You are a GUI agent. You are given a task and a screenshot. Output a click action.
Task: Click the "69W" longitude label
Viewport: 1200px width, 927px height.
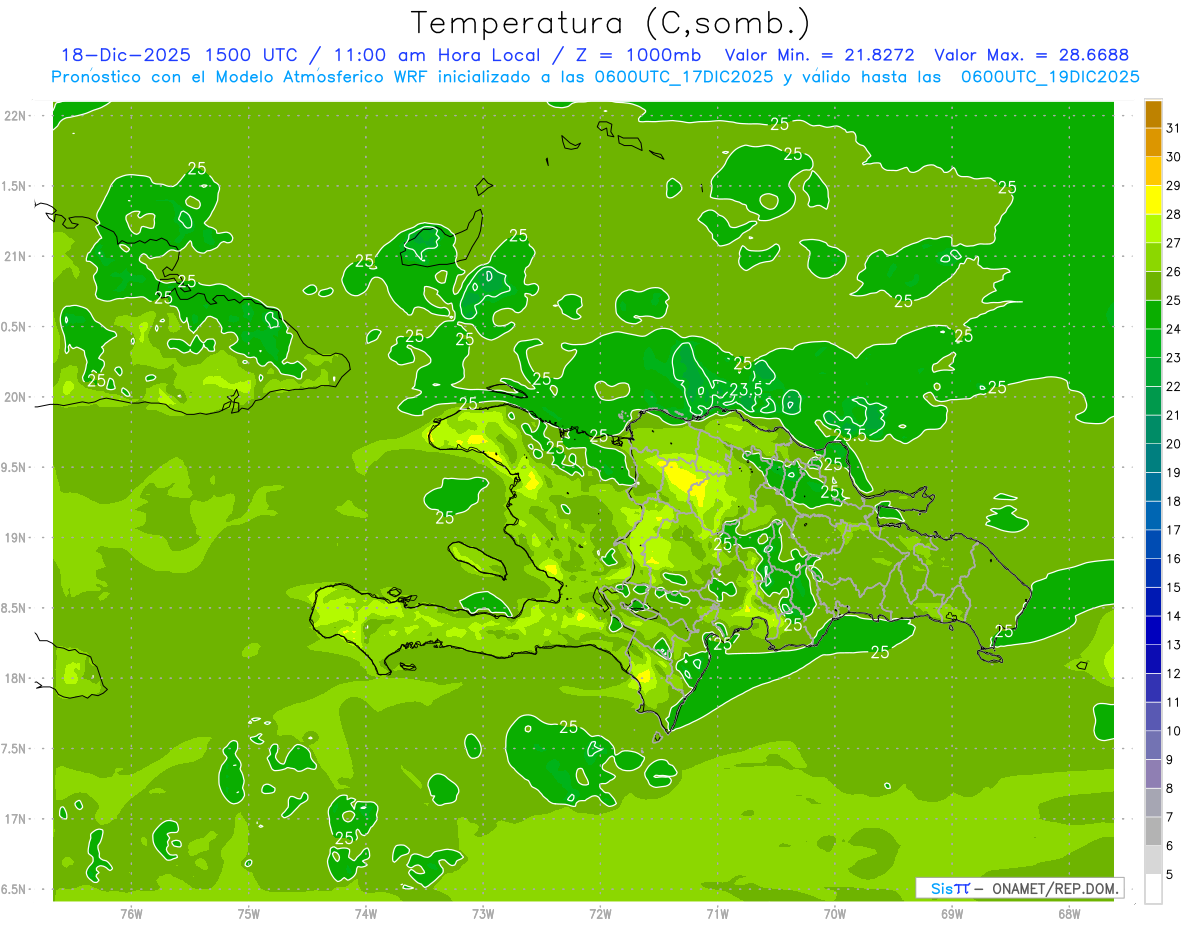pyautogui.click(x=952, y=914)
